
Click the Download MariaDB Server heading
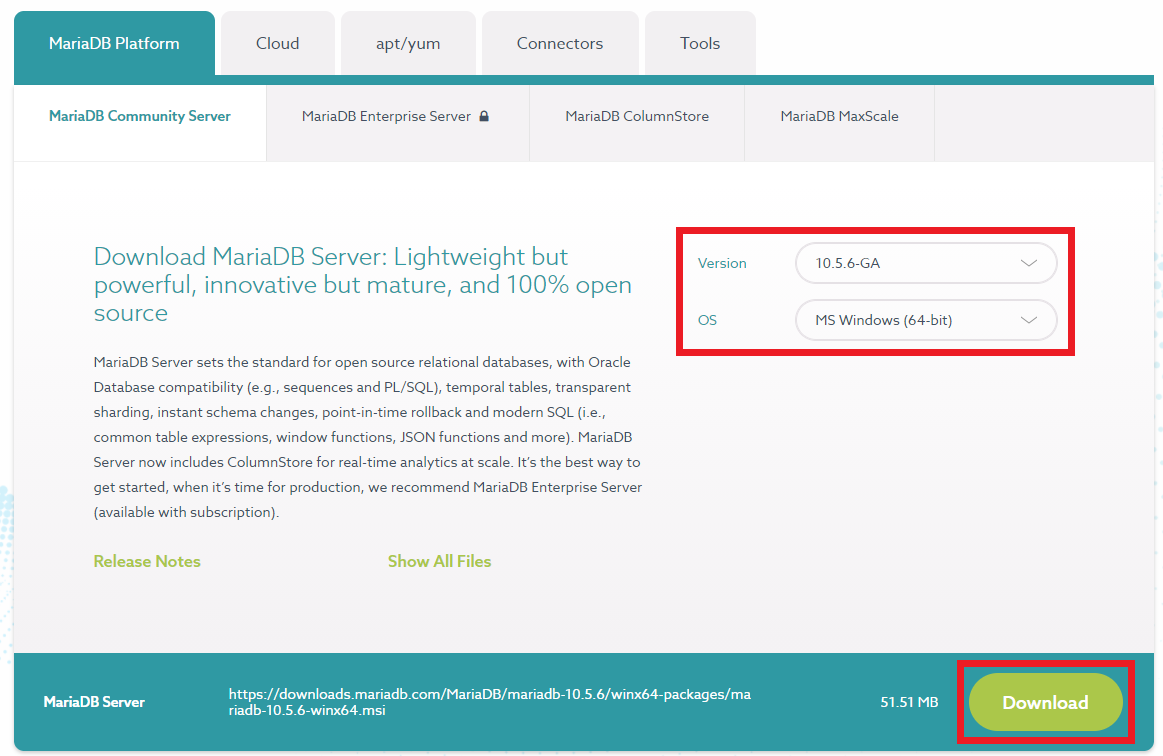coord(363,285)
